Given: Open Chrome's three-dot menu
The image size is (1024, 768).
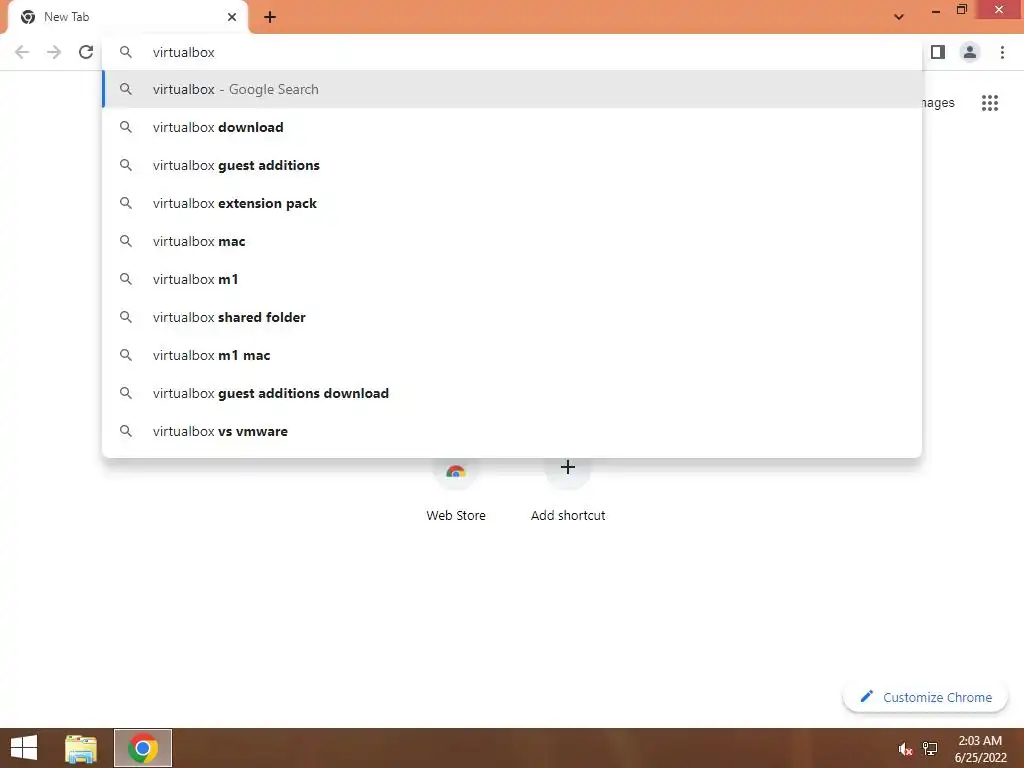Looking at the screenshot, I should point(1002,52).
